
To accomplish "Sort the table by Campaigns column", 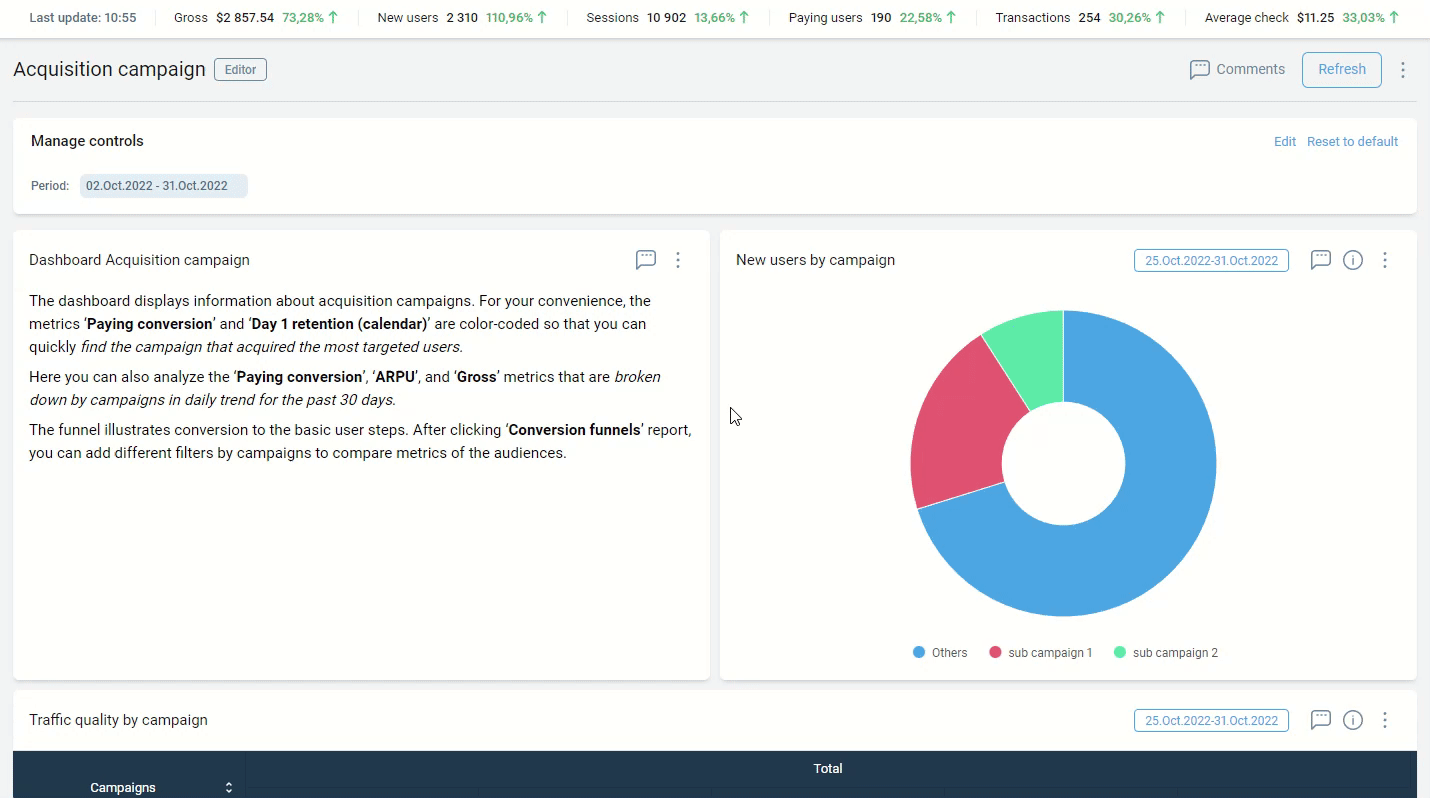I will 228,788.
